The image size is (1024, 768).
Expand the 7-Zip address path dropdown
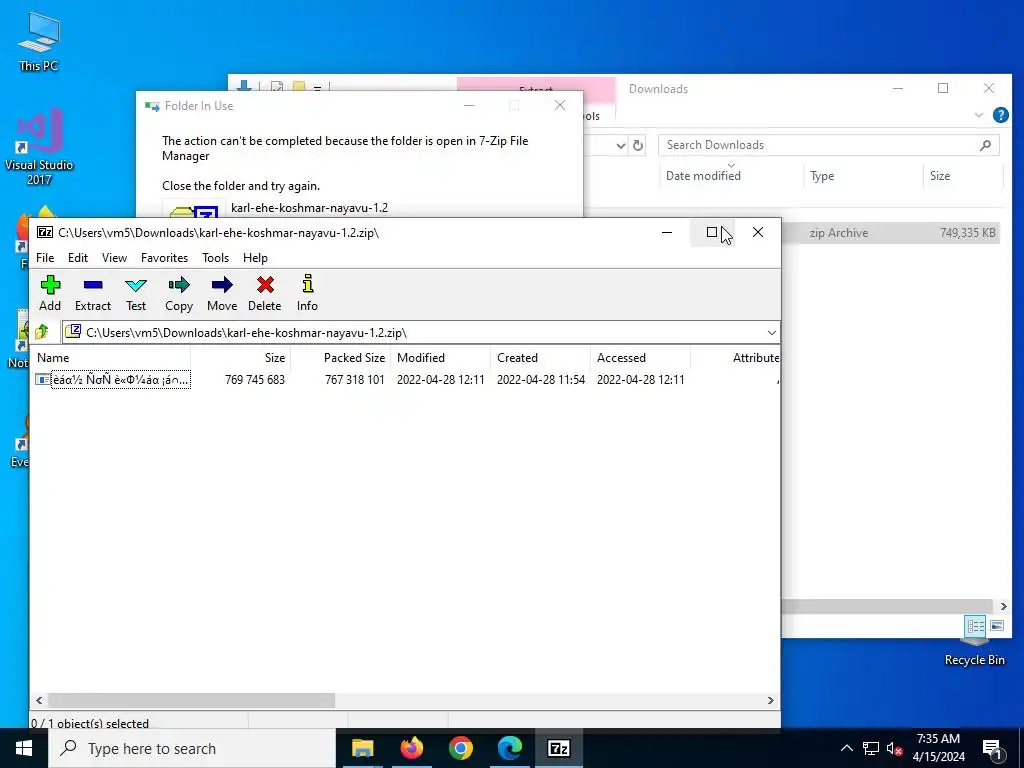click(771, 333)
